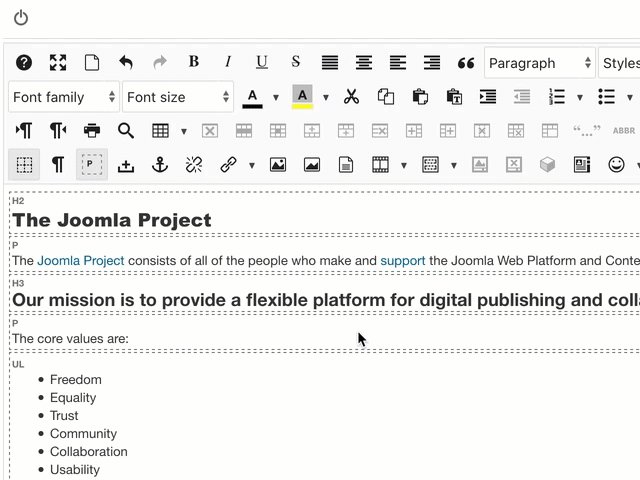Paste clipboard content

[420, 97]
